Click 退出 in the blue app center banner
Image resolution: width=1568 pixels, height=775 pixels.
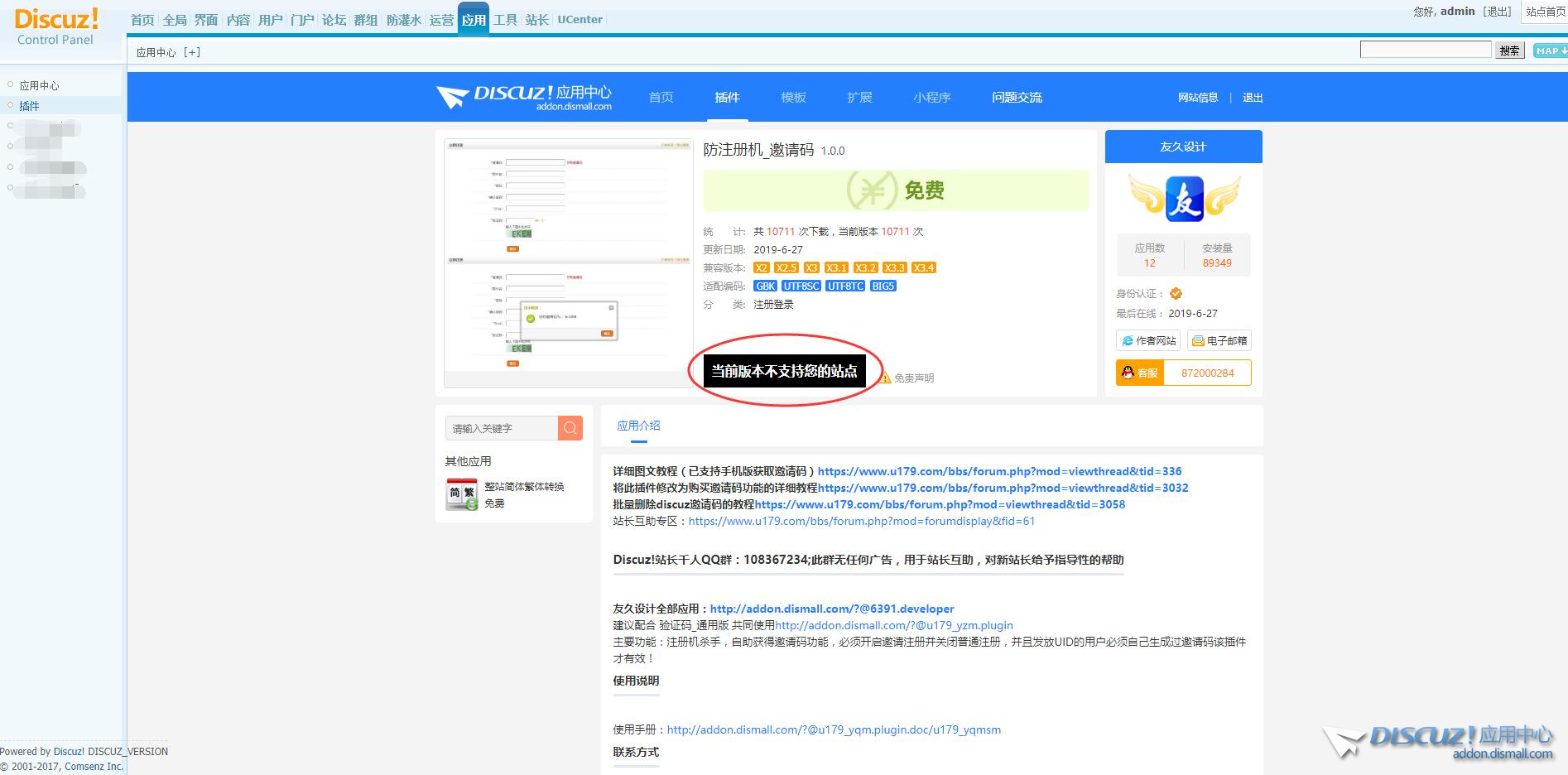click(x=1252, y=98)
